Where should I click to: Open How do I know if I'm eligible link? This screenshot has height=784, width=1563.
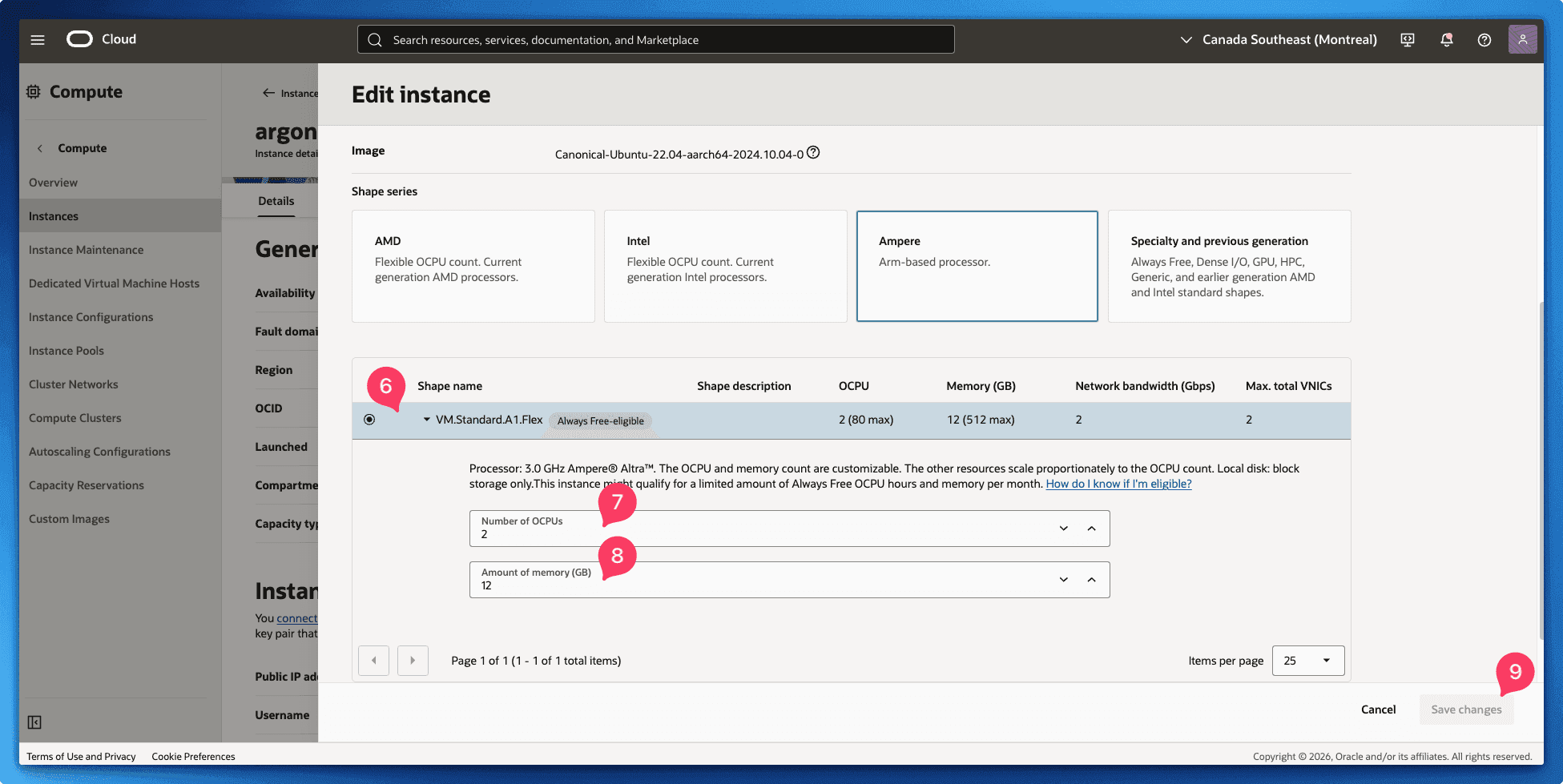click(1118, 484)
